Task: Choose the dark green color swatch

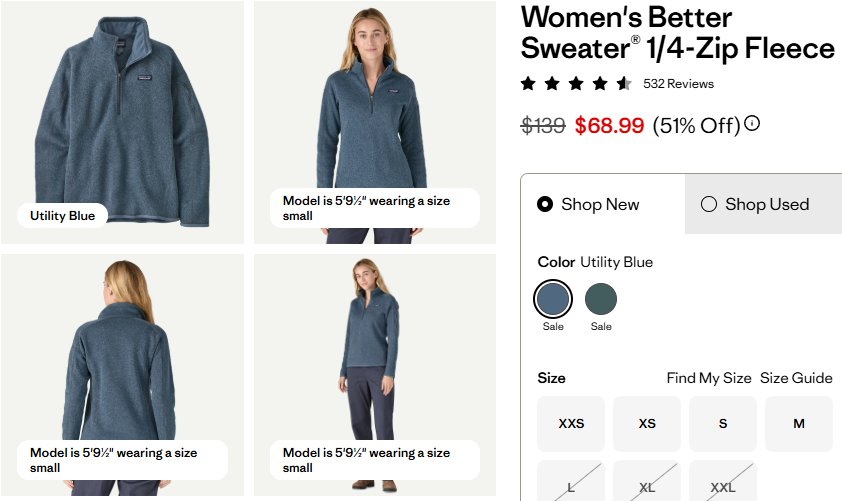Action: [601, 299]
